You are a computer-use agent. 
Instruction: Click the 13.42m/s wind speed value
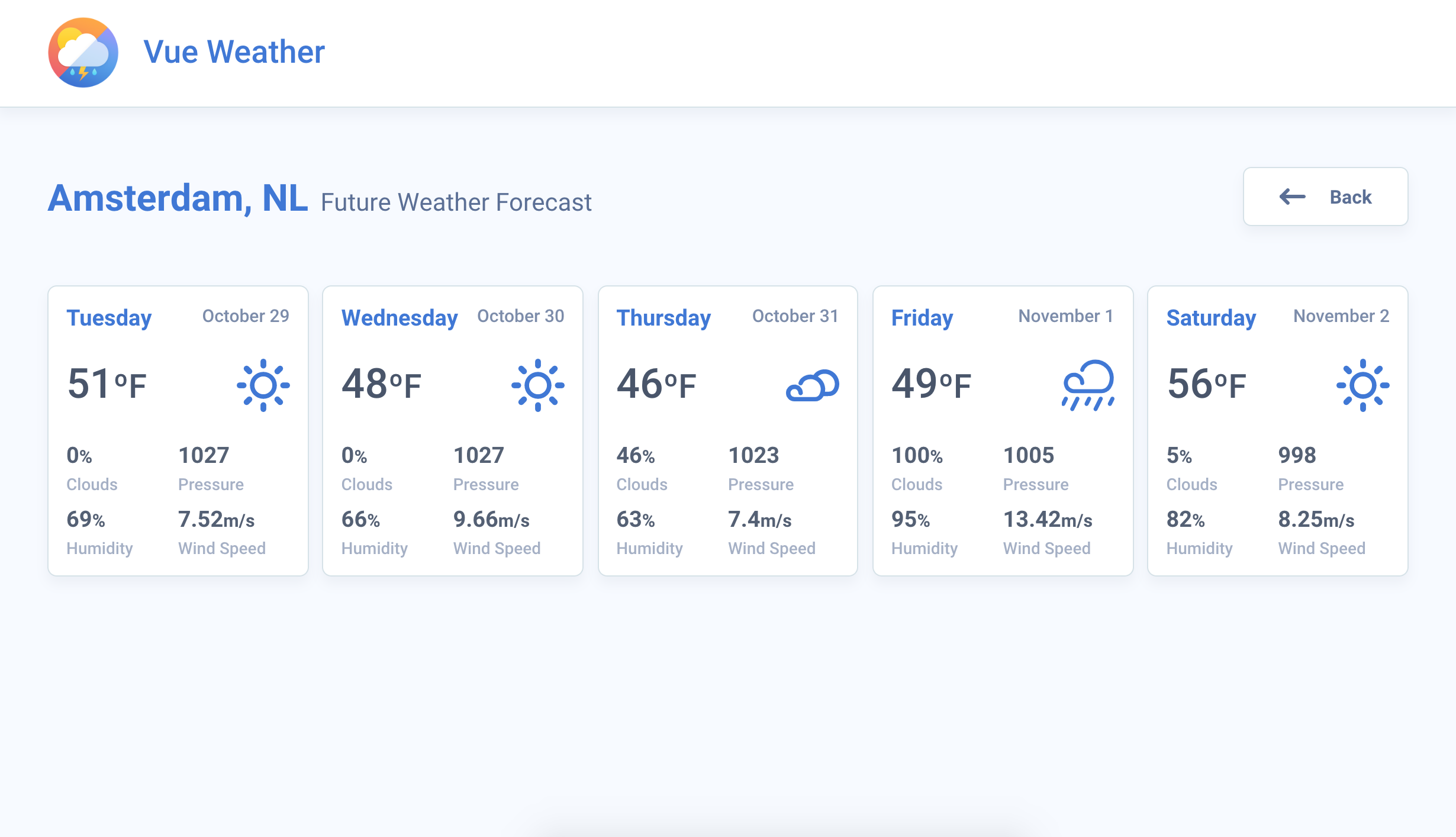pyautogui.click(x=1047, y=519)
